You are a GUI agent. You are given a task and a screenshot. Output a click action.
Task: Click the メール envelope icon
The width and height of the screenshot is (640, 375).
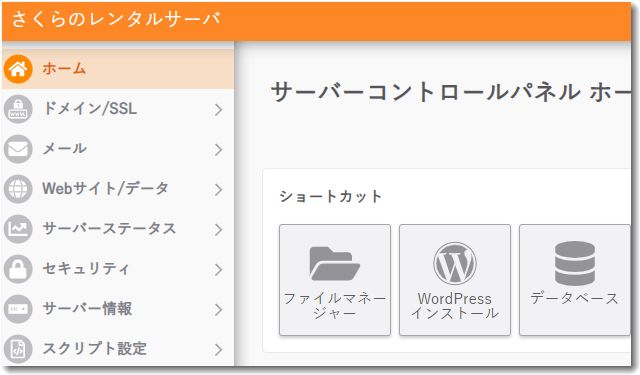[18, 149]
